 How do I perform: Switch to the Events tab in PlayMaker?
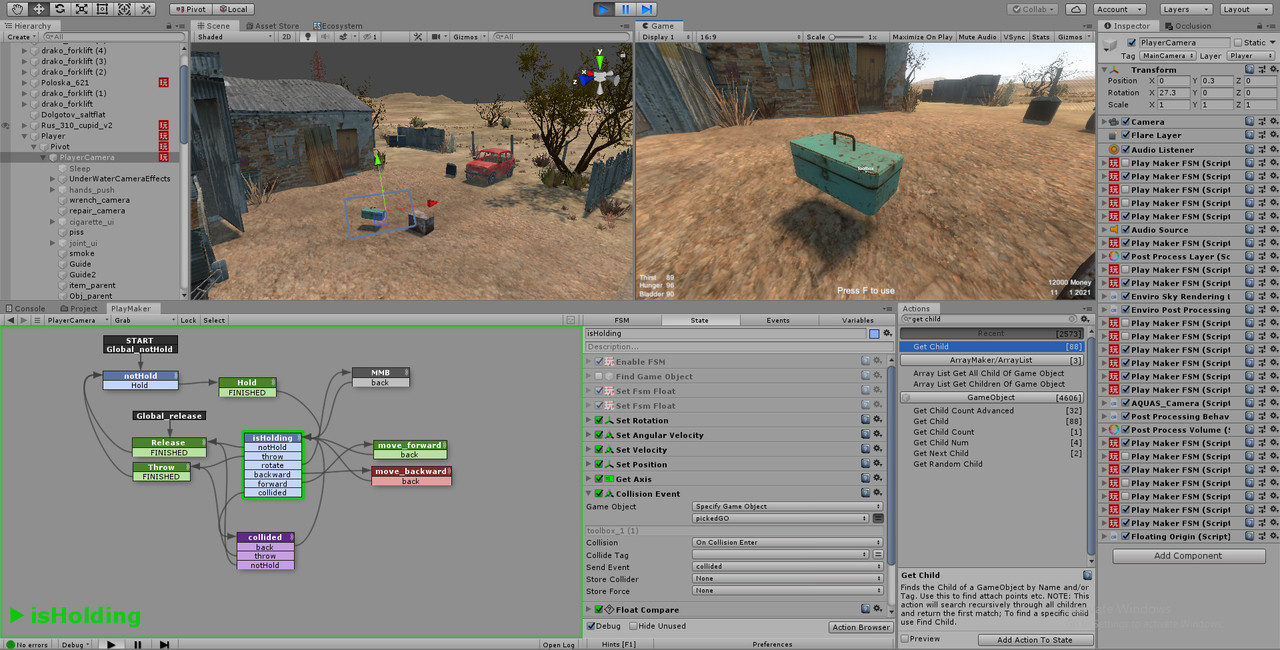778,320
